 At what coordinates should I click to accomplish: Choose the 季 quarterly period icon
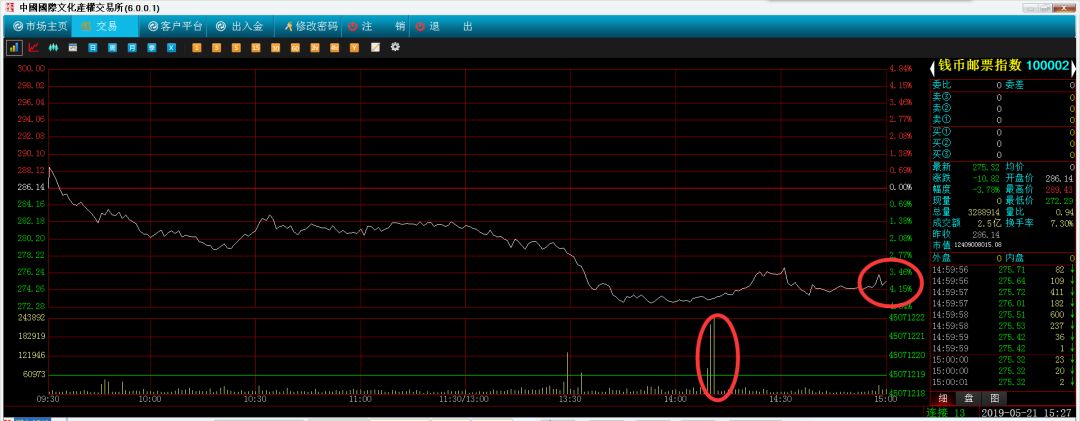[152, 48]
